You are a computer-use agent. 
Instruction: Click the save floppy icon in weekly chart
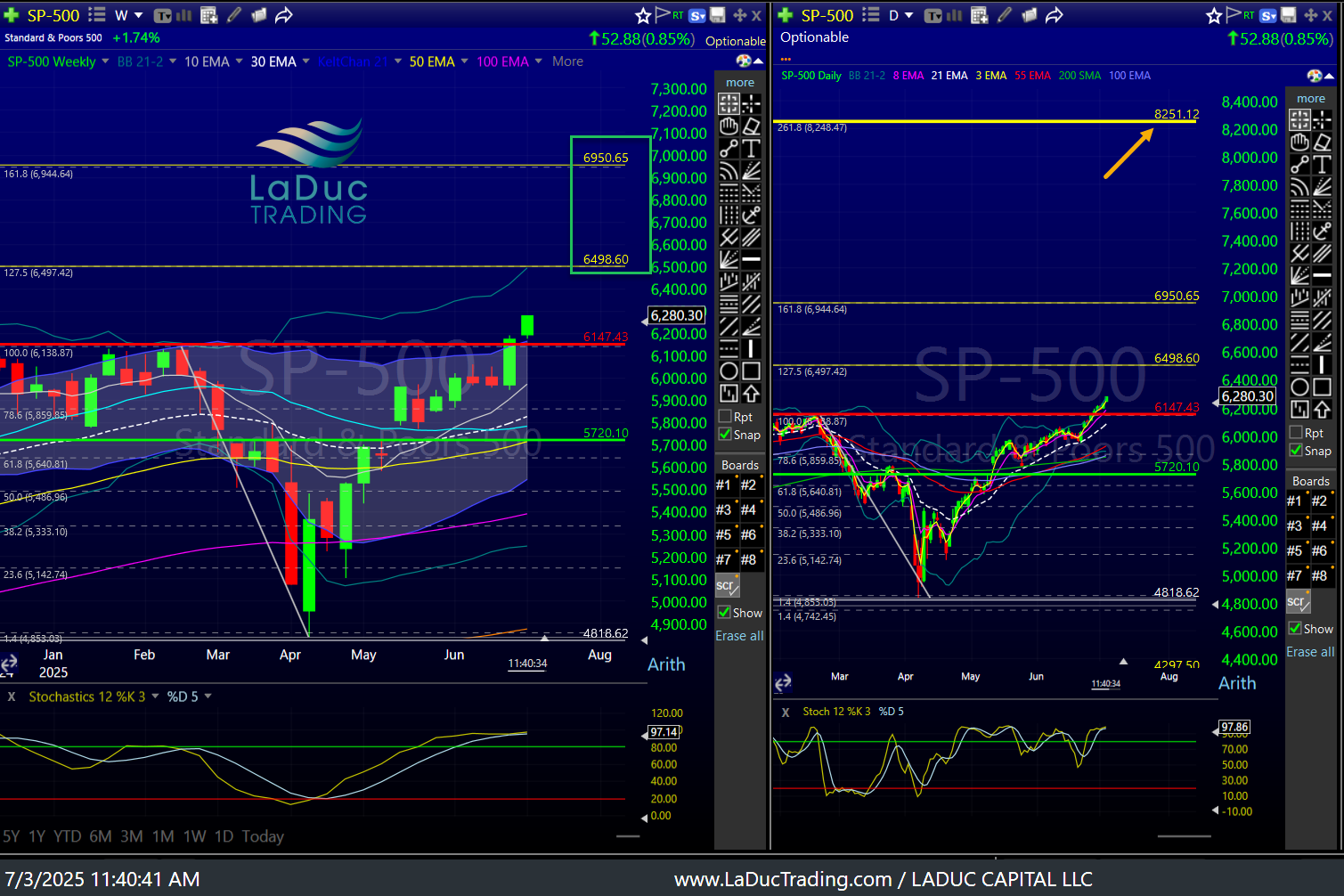pyautogui.click(x=717, y=15)
